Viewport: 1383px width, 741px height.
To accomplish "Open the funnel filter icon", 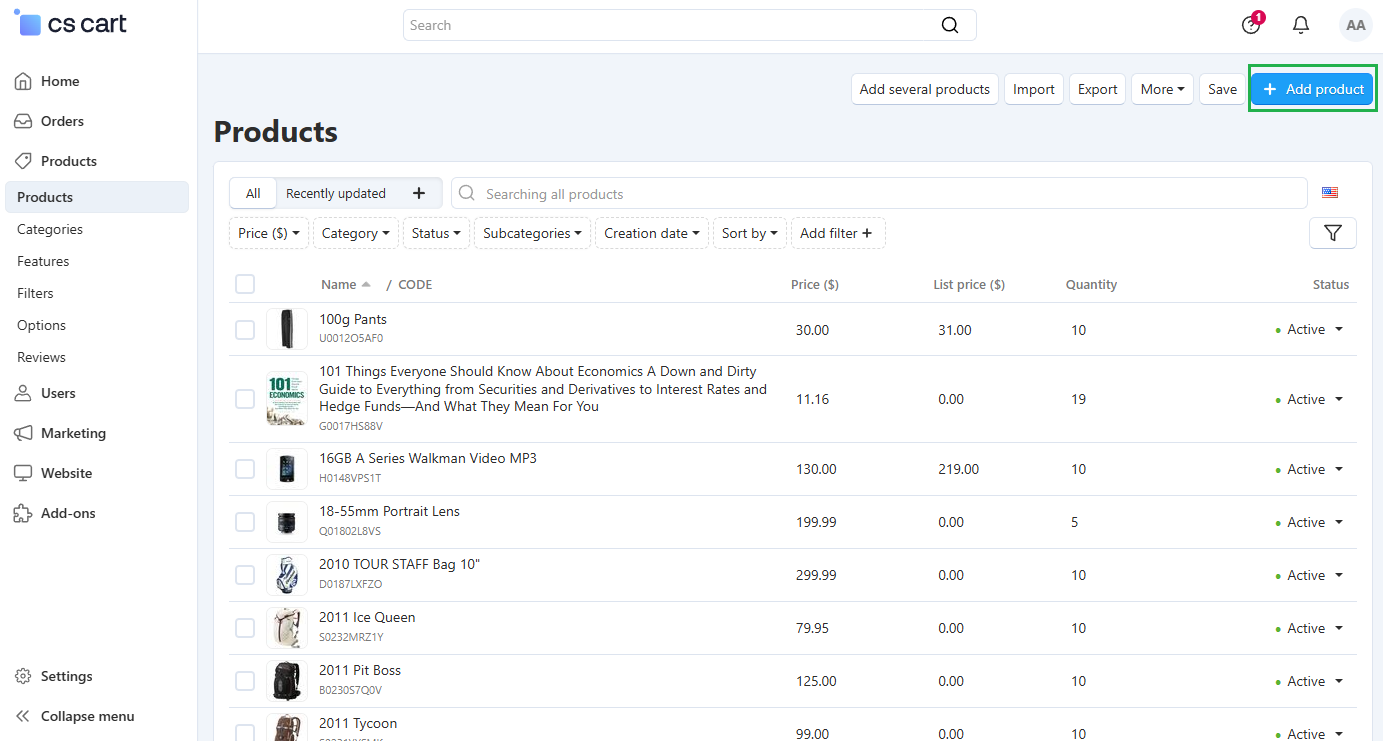I will coord(1333,233).
